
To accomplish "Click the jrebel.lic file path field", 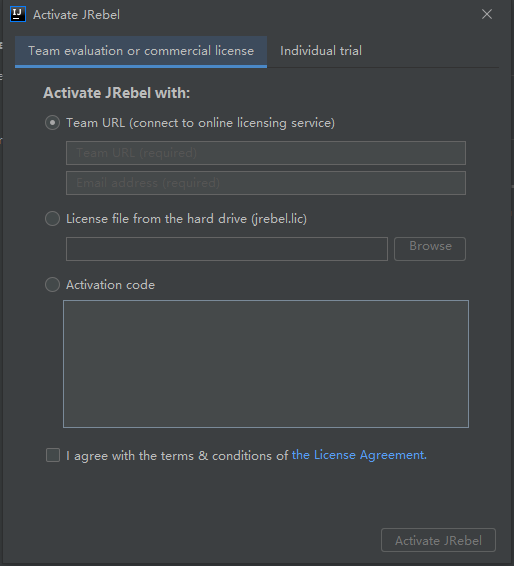I will click(x=227, y=249).
